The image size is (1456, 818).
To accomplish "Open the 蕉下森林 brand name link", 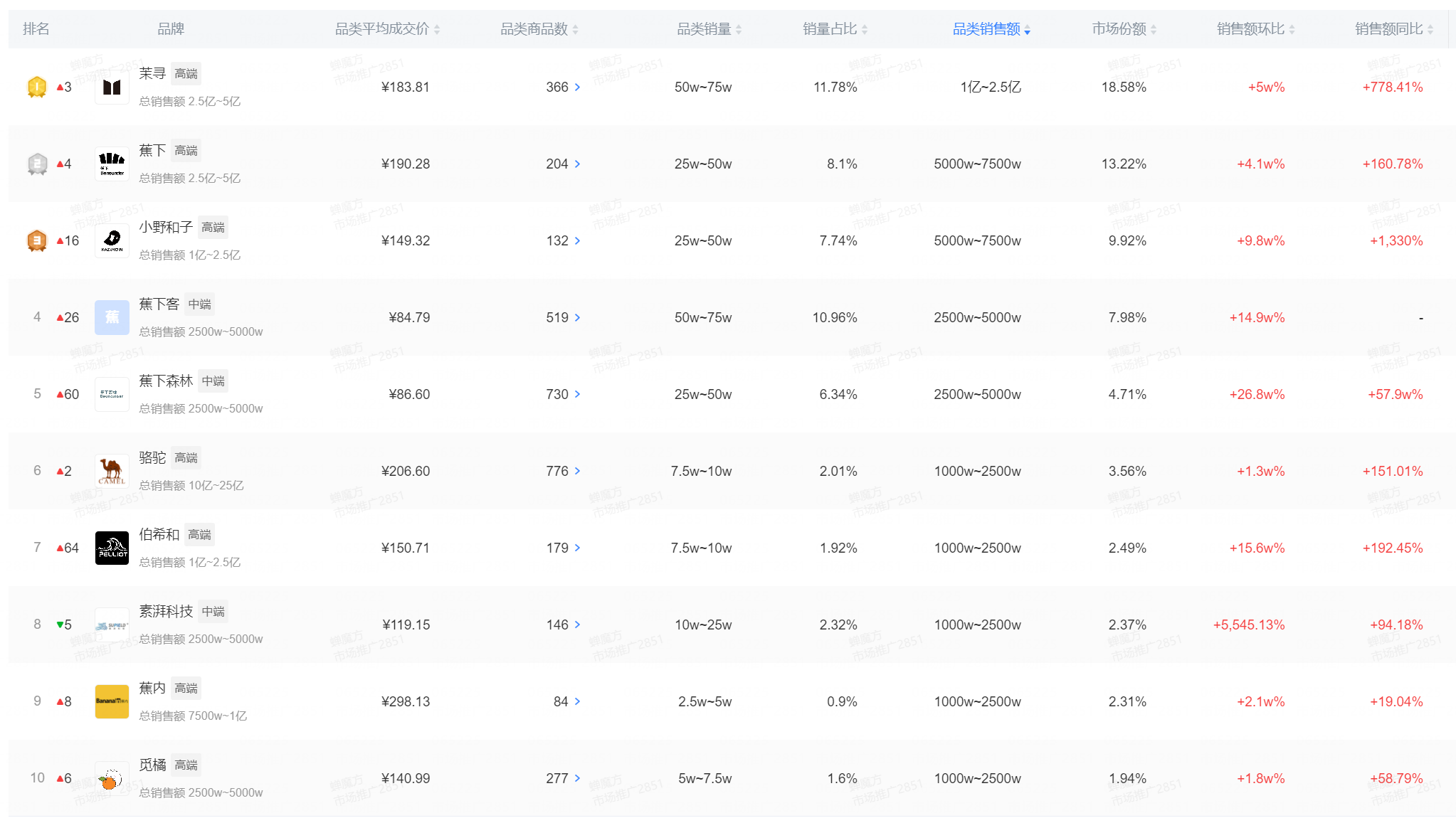I will click(x=166, y=381).
